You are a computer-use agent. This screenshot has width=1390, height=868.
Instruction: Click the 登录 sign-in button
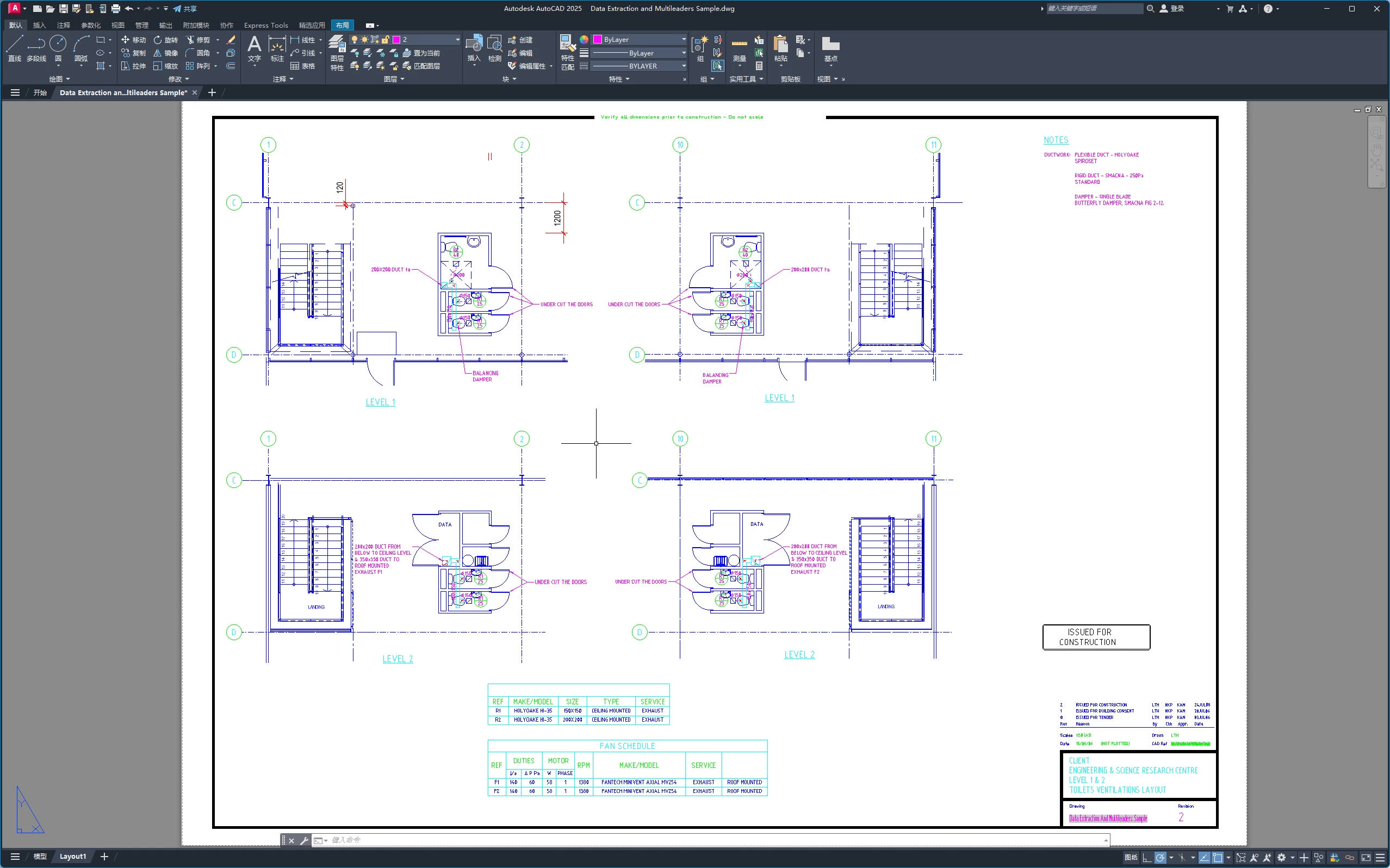pyautogui.click(x=1172, y=9)
